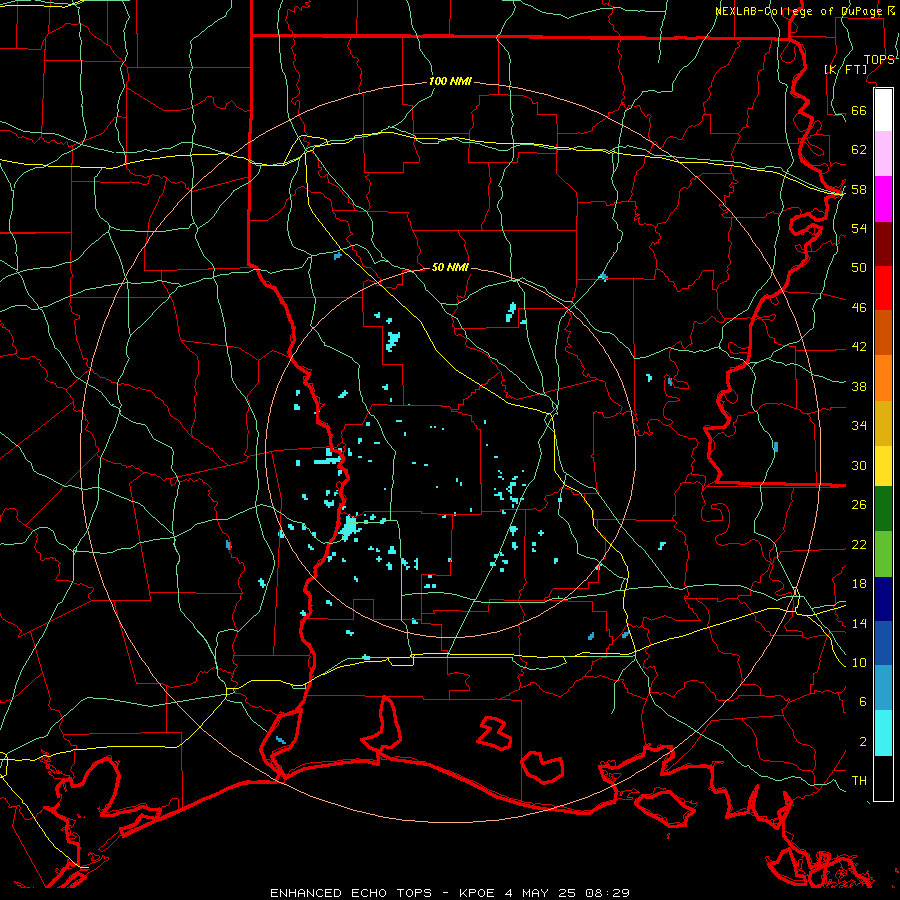Pick the light orange legend swatch

tap(883, 378)
